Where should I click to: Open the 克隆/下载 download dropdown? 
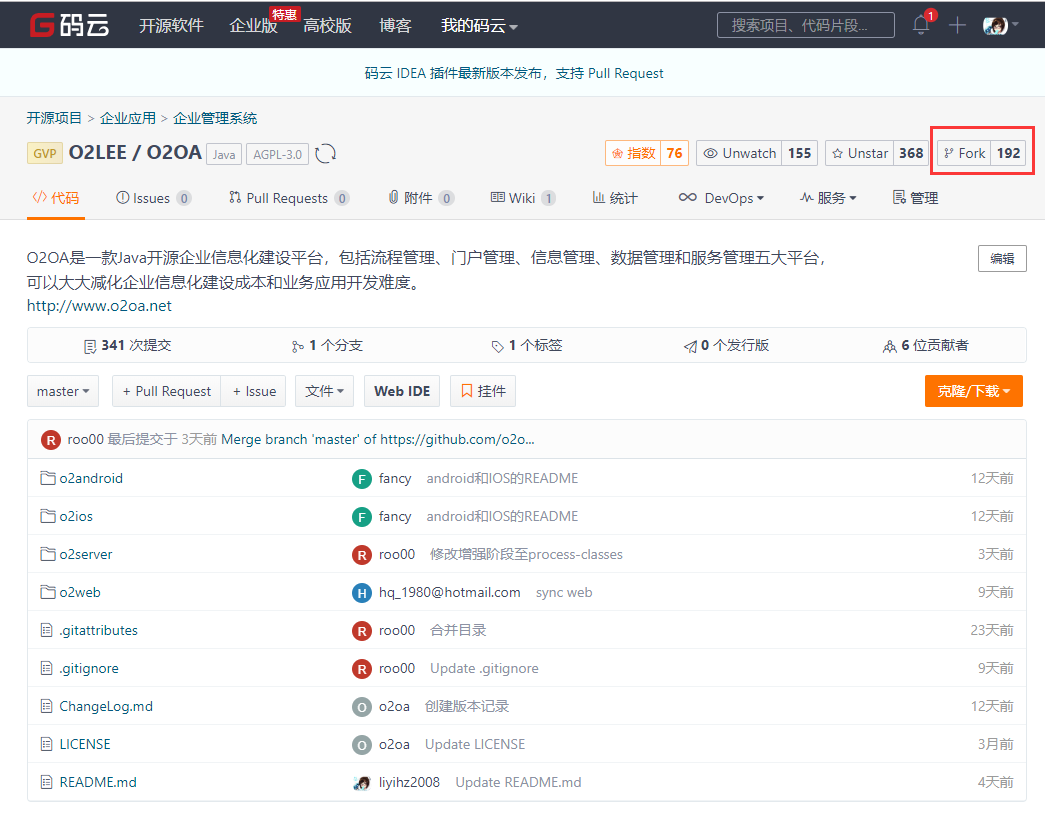point(972,390)
